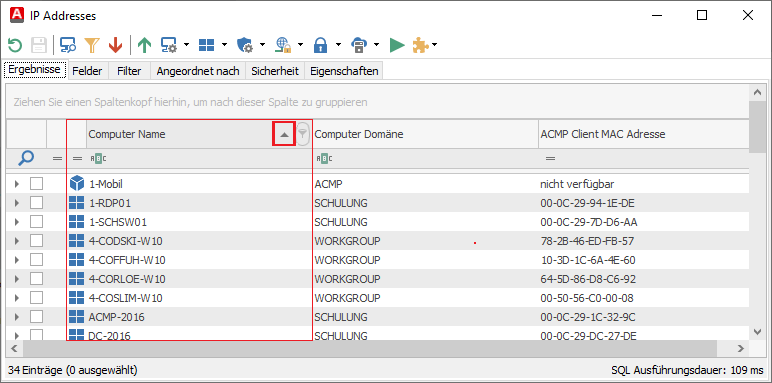The width and height of the screenshot is (772, 383).
Task: Open dropdown next to puzzle piece icon
Action: (435, 45)
